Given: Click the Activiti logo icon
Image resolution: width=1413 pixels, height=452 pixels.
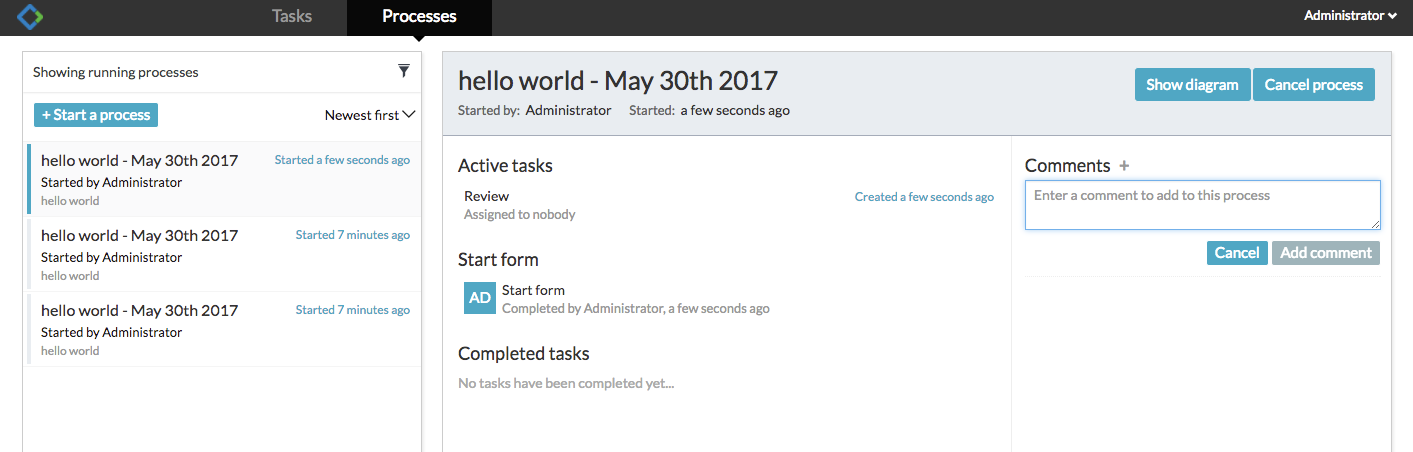Looking at the screenshot, I should point(30,16).
